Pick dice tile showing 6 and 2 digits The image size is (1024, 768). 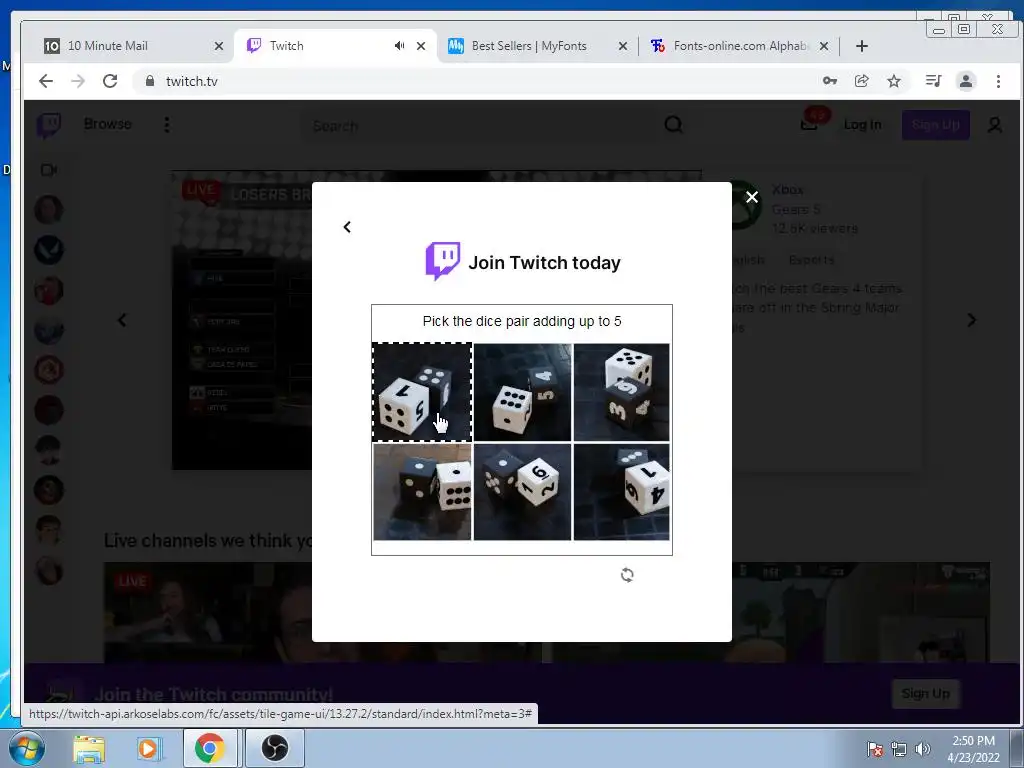click(522, 492)
